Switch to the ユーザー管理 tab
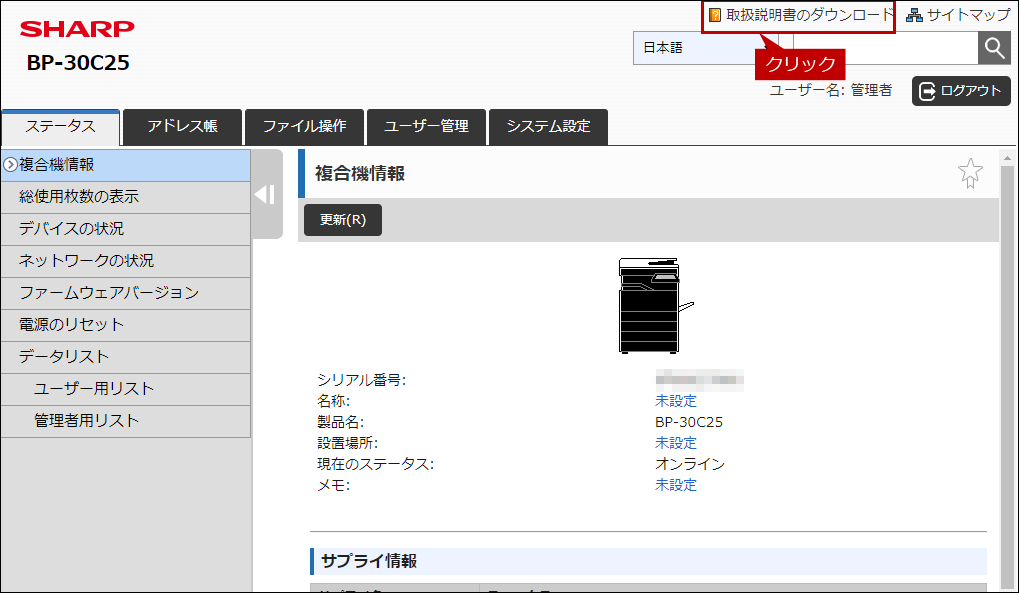The image size is (1019, 593). point(426,127)
